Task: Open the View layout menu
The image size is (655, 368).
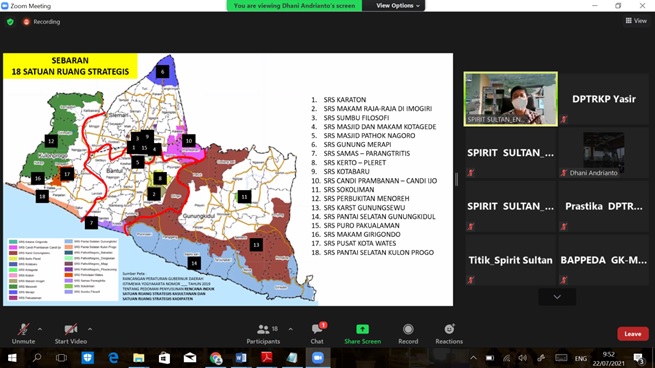Action: [x=636, y=20]
